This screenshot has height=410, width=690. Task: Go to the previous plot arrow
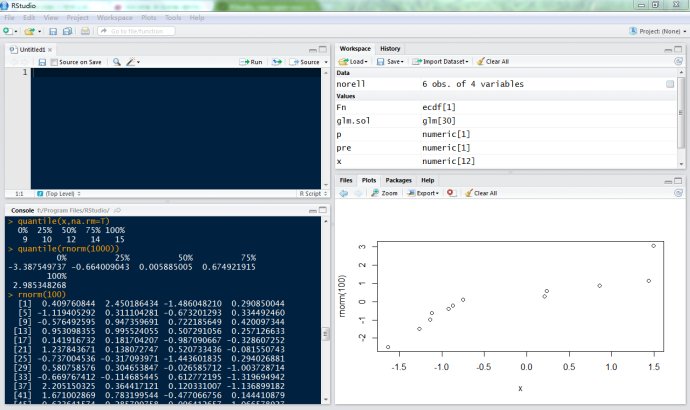pos(345,192)
